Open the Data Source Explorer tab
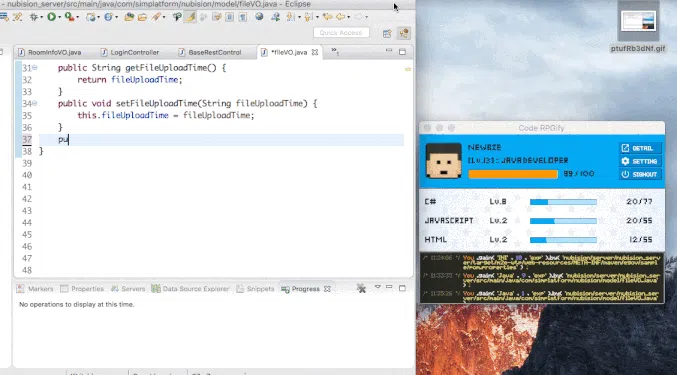The image size is (677, 375). pyautogui.click(x=190, y=289)
